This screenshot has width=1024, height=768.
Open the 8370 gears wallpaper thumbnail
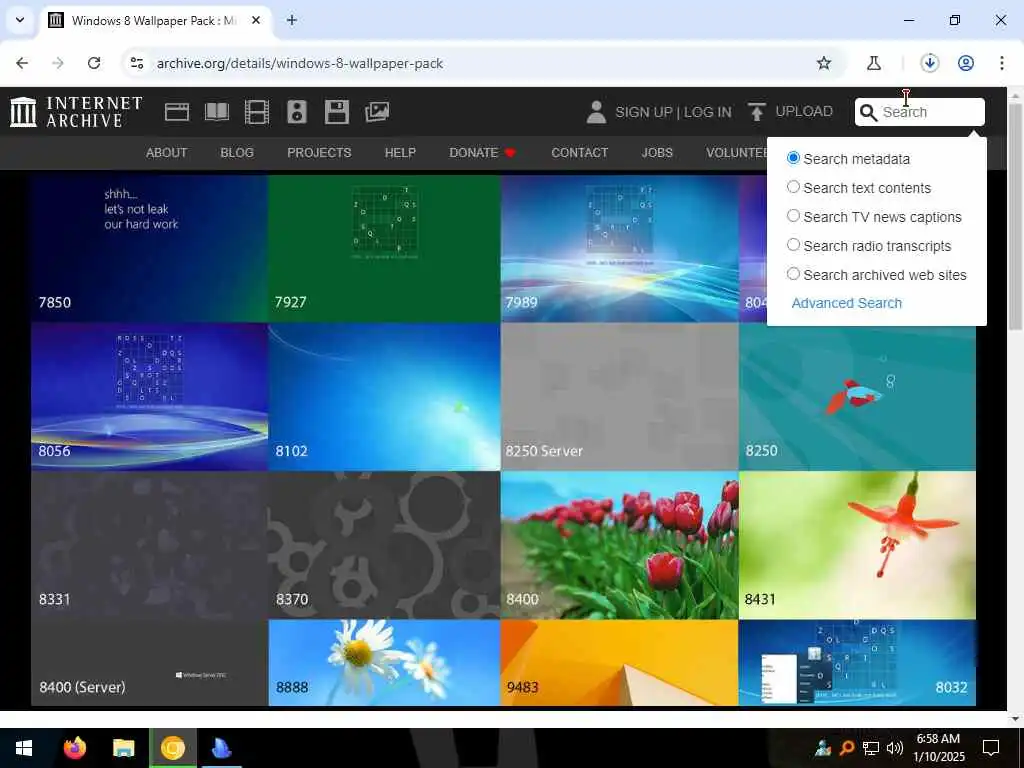[x=384, y=545]
